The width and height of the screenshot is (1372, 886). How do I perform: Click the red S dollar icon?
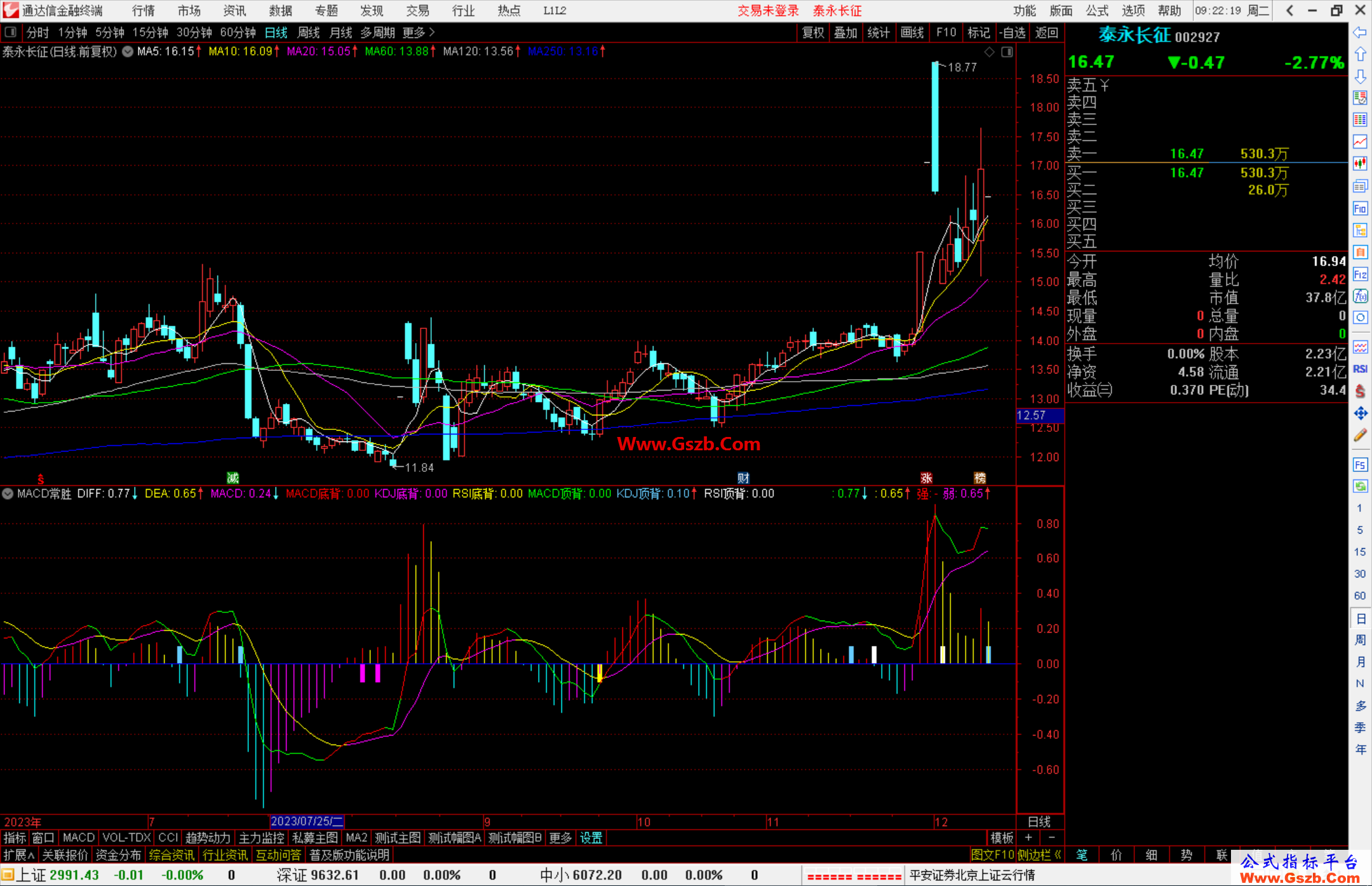[1360, 391]
